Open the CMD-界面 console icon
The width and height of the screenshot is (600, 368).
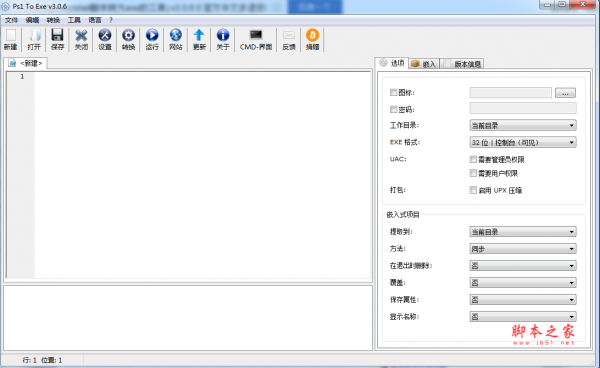click(x=256, y=40)
